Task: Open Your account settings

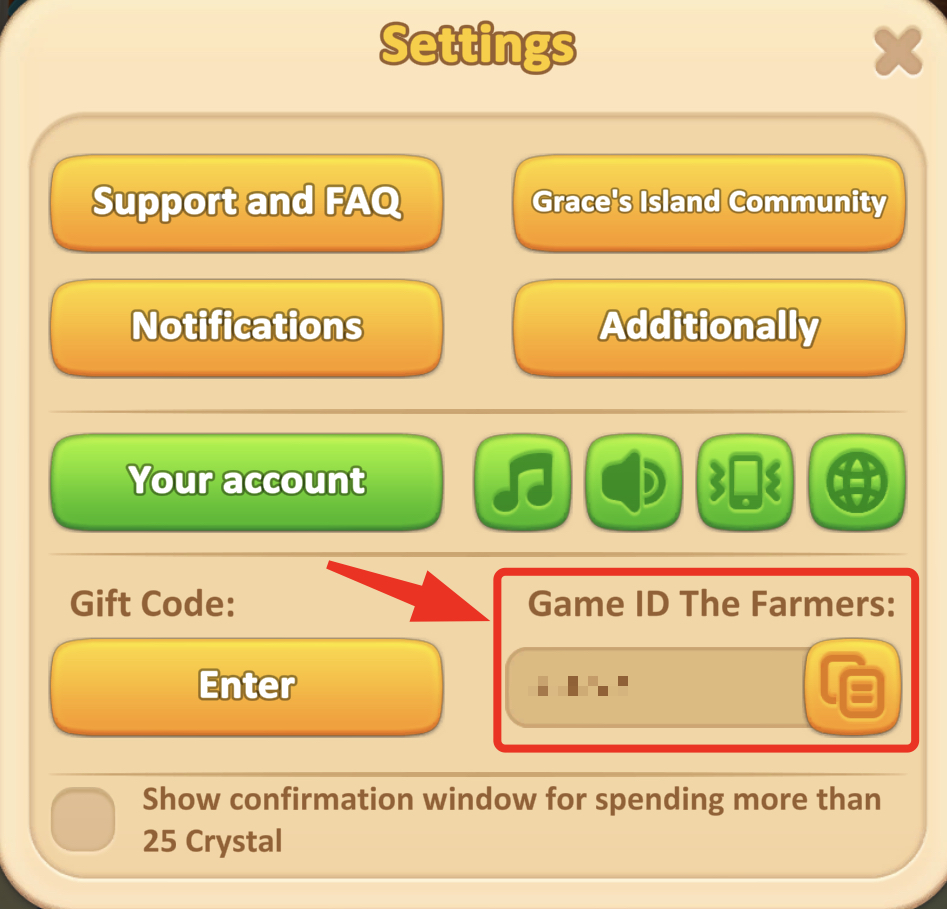Action: click(246, 482)
